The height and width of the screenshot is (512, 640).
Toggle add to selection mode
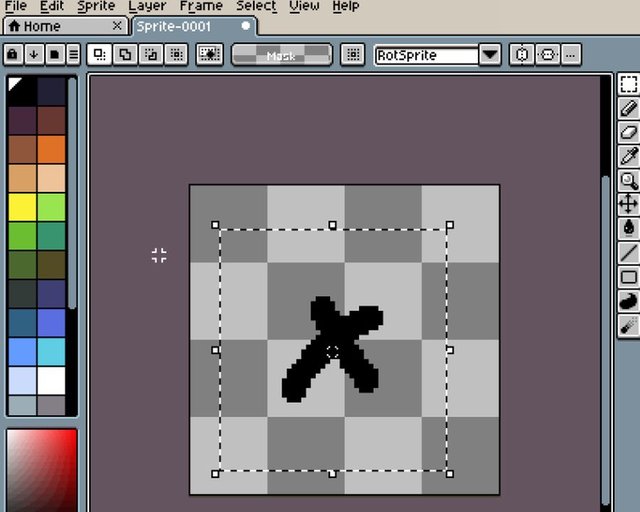125,54
